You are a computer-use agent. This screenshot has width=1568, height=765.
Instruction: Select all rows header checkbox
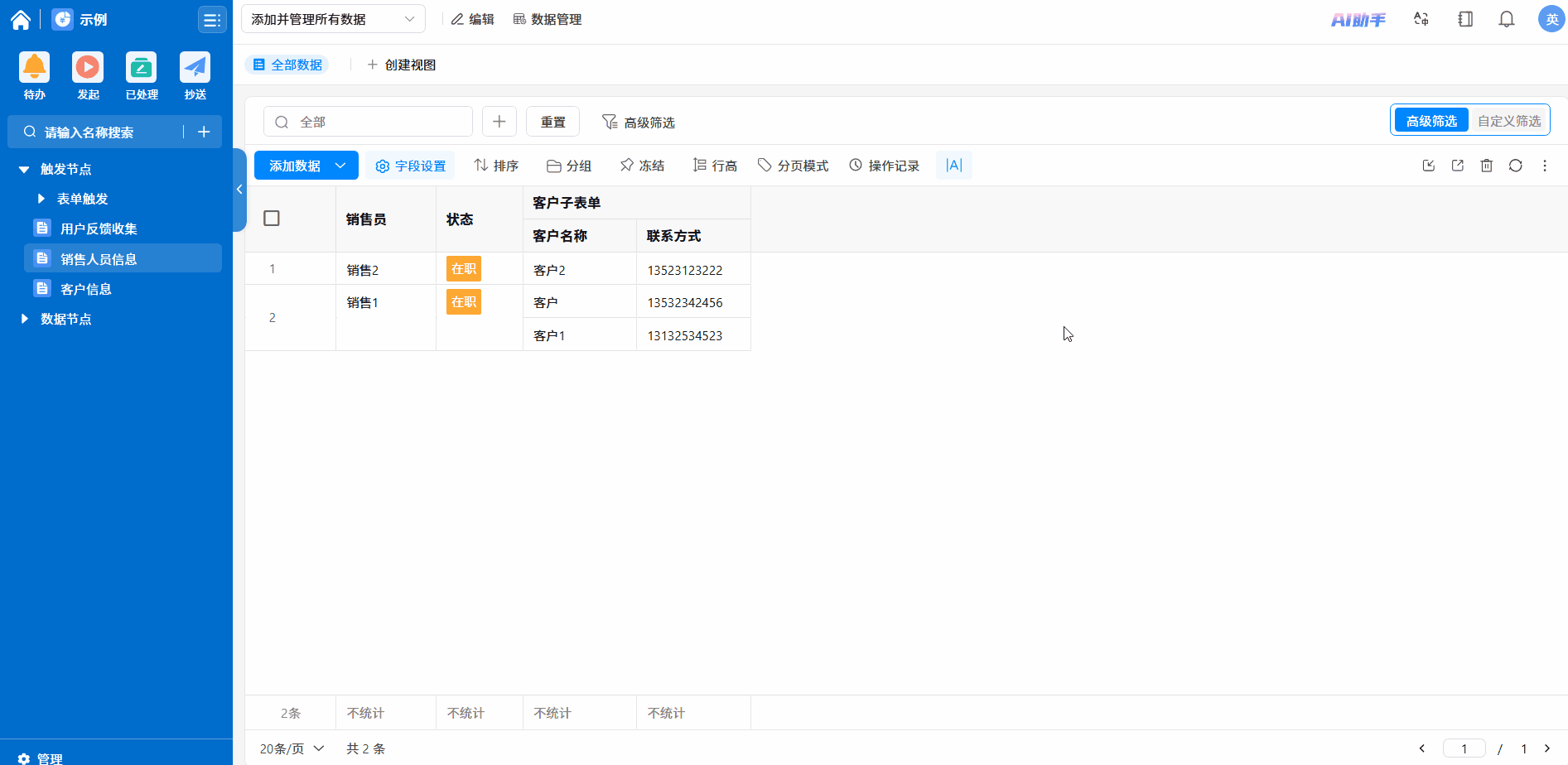272,219
